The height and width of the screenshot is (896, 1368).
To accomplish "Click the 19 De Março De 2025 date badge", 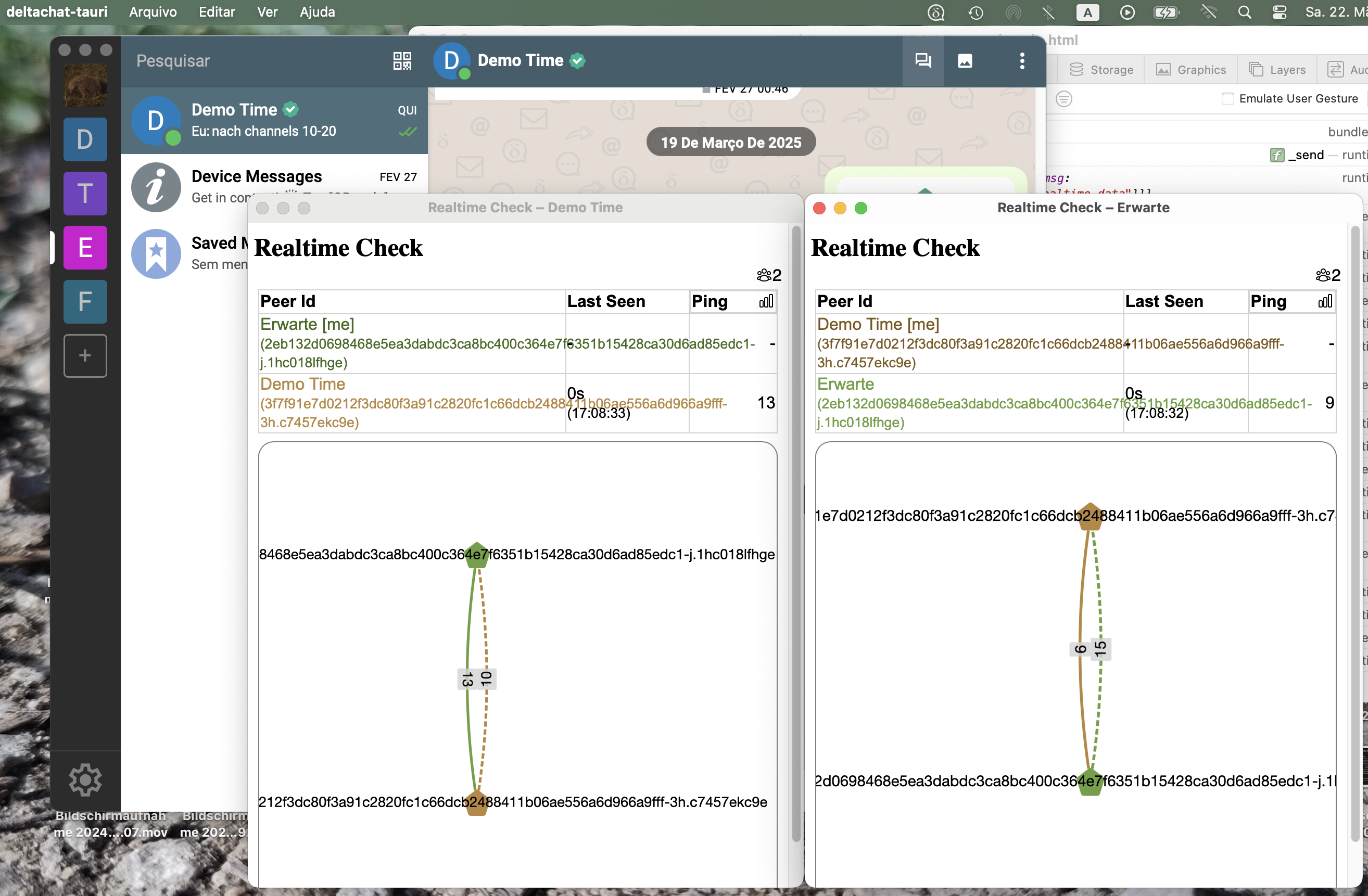I will pyautogui.click(x=730, y=142).
